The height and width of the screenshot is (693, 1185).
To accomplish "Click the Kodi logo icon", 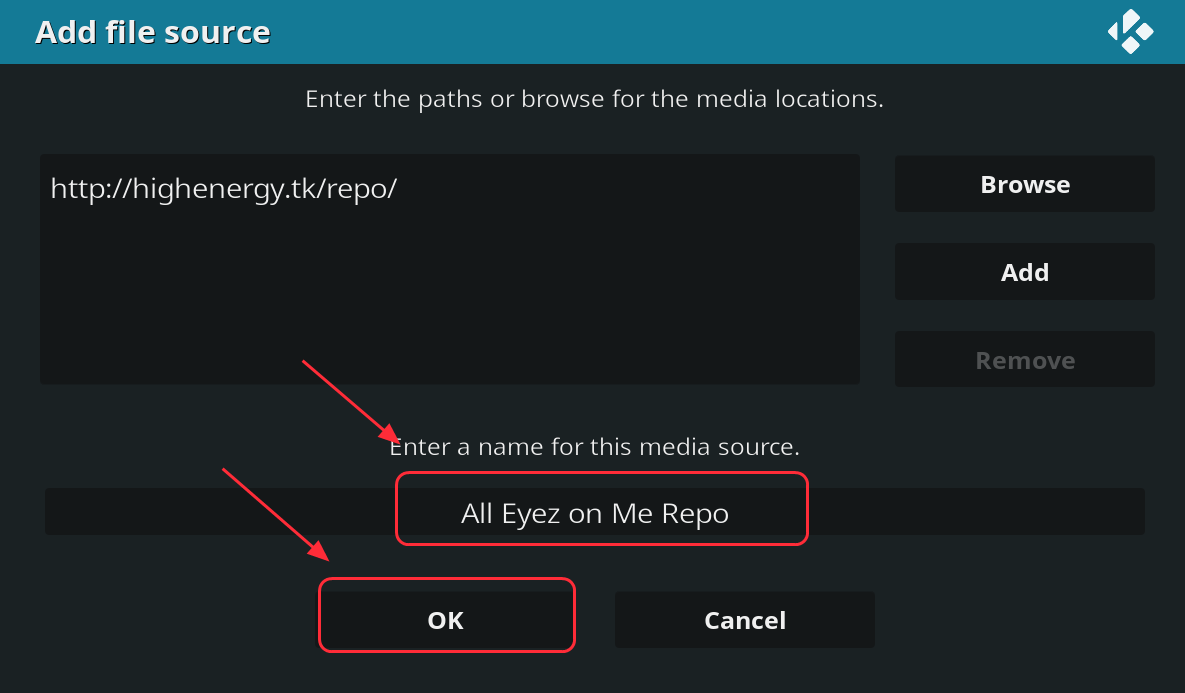I will click(x=1130, y=32).
